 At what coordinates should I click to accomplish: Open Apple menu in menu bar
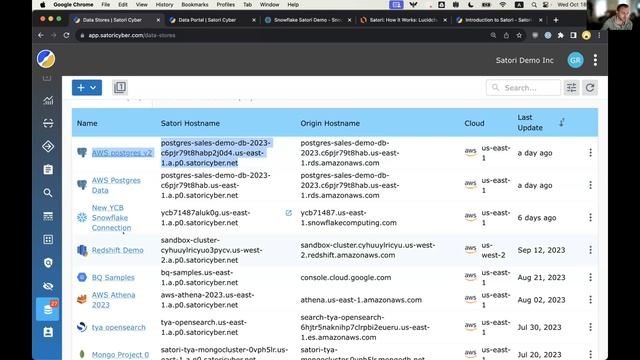pos(43,4)
